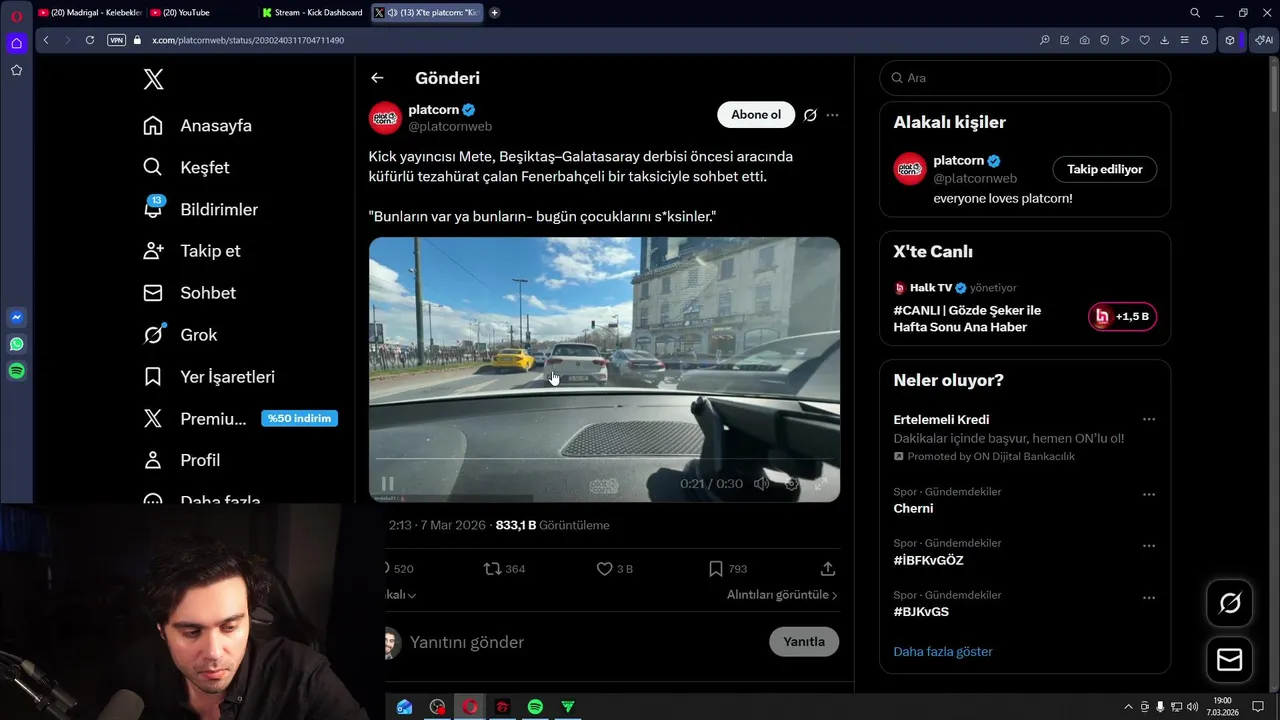
Task: Click the +1,5 B listeners badge
Action: 1122,316
